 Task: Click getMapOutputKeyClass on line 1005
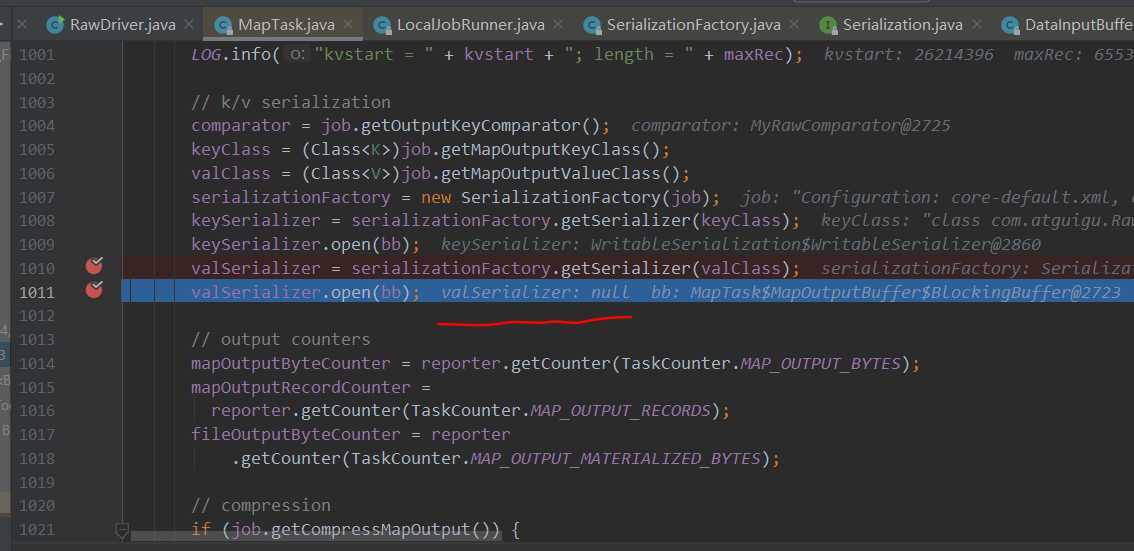click(541, 150)
